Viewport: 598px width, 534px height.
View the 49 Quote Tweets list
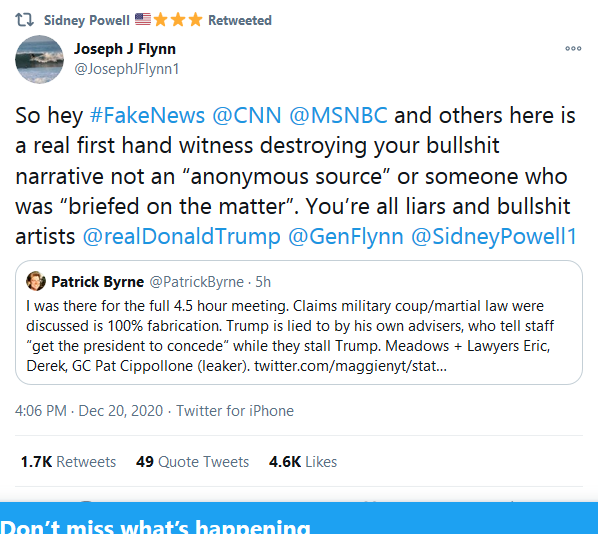pos(192,462)
